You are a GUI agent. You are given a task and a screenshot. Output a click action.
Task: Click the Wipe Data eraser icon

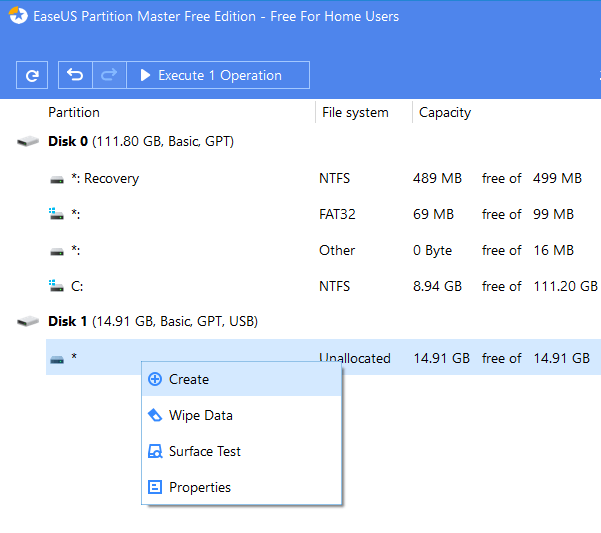tap(155, 415)
